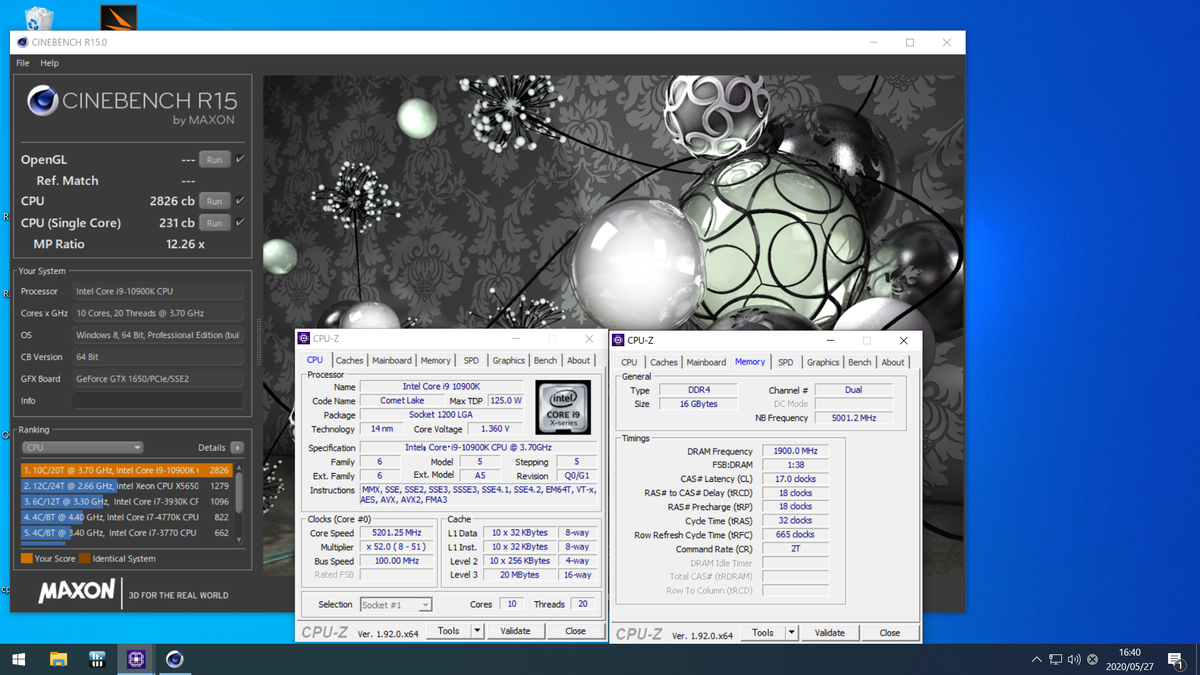Open the Windows Start menu

click(19, 659)
